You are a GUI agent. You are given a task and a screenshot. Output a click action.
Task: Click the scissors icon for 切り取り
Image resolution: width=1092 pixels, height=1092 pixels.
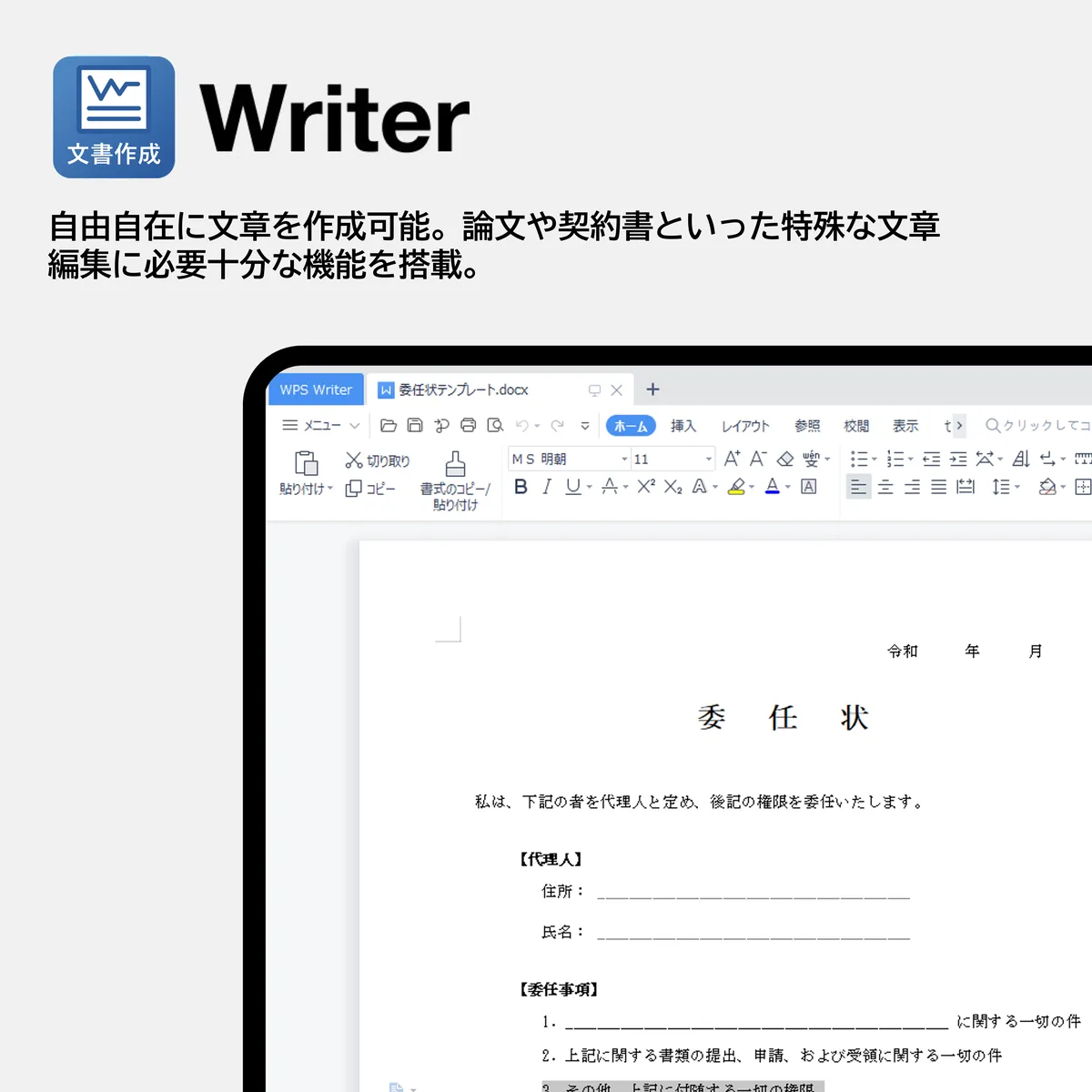click(x=354, y=460)
